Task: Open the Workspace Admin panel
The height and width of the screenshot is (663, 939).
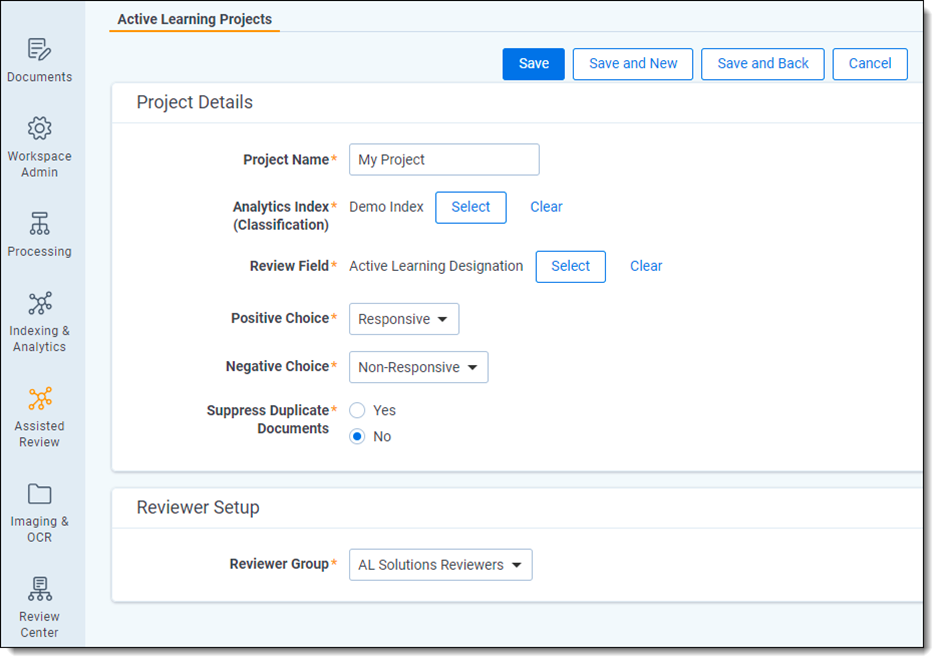Action: [x=40, y=145]
